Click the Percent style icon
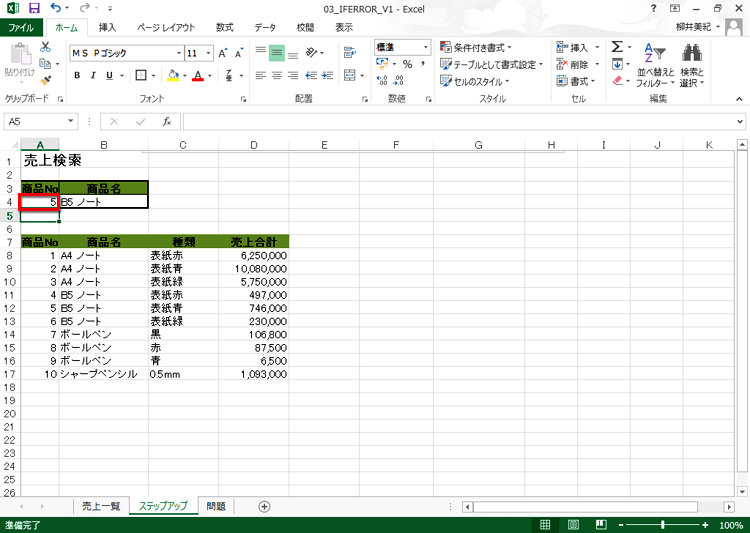The width and height of the screenshot is (750, 533). click(407, 64)
